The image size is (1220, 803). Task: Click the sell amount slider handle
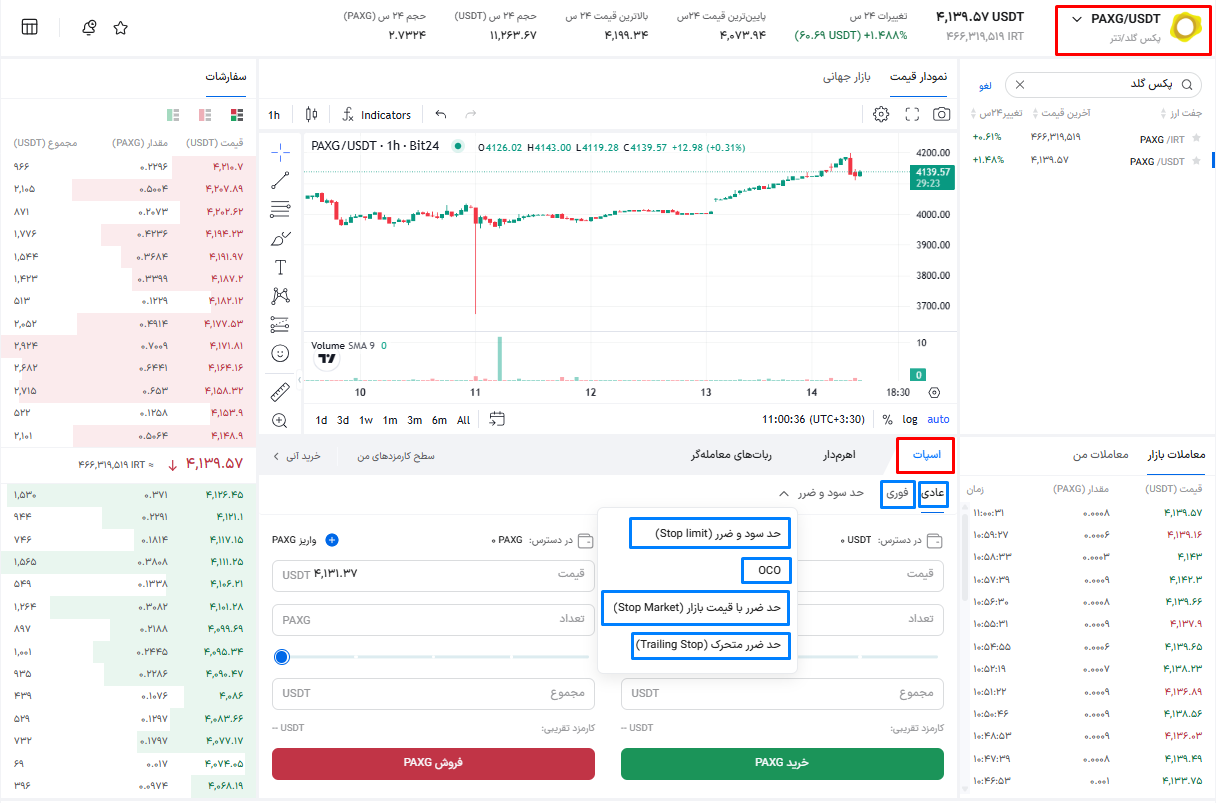[x=282, y=657]
